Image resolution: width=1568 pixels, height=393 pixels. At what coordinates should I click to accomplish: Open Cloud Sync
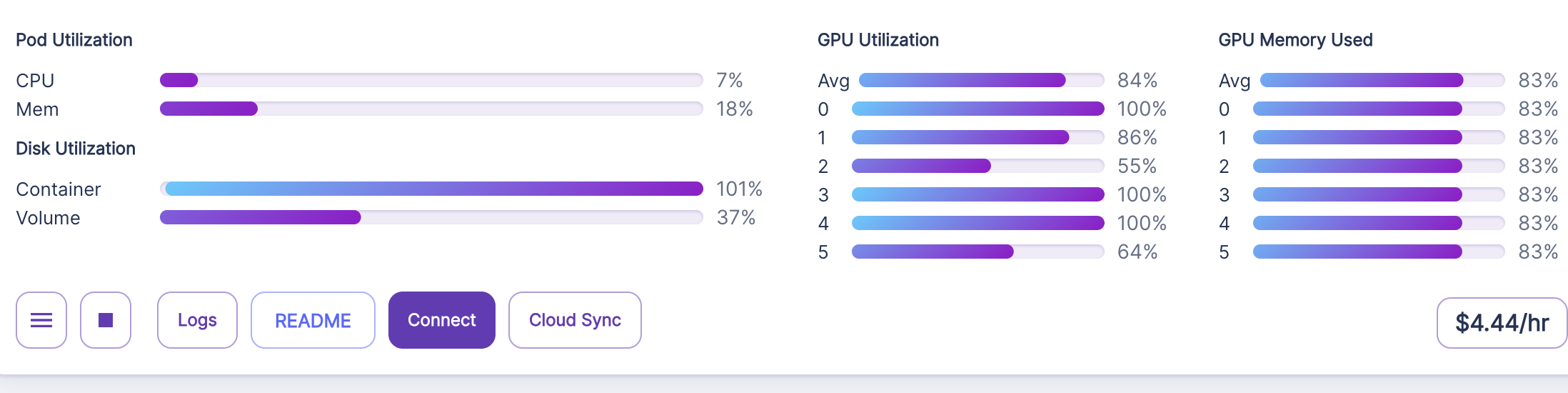[x=575, y=320]
